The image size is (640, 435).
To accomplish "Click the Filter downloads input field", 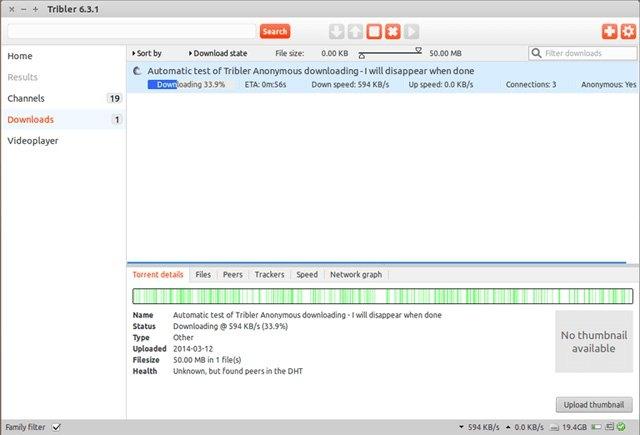I will (x=586, y=53).
